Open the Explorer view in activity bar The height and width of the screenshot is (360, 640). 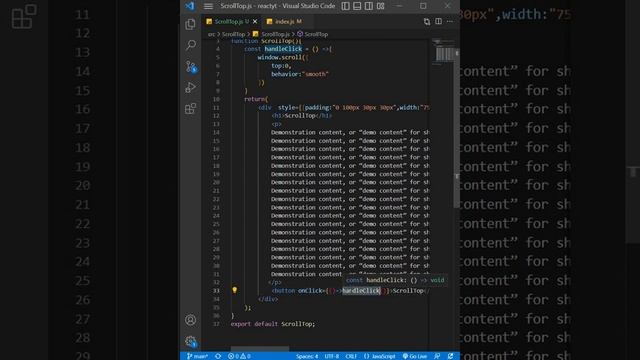191,24
